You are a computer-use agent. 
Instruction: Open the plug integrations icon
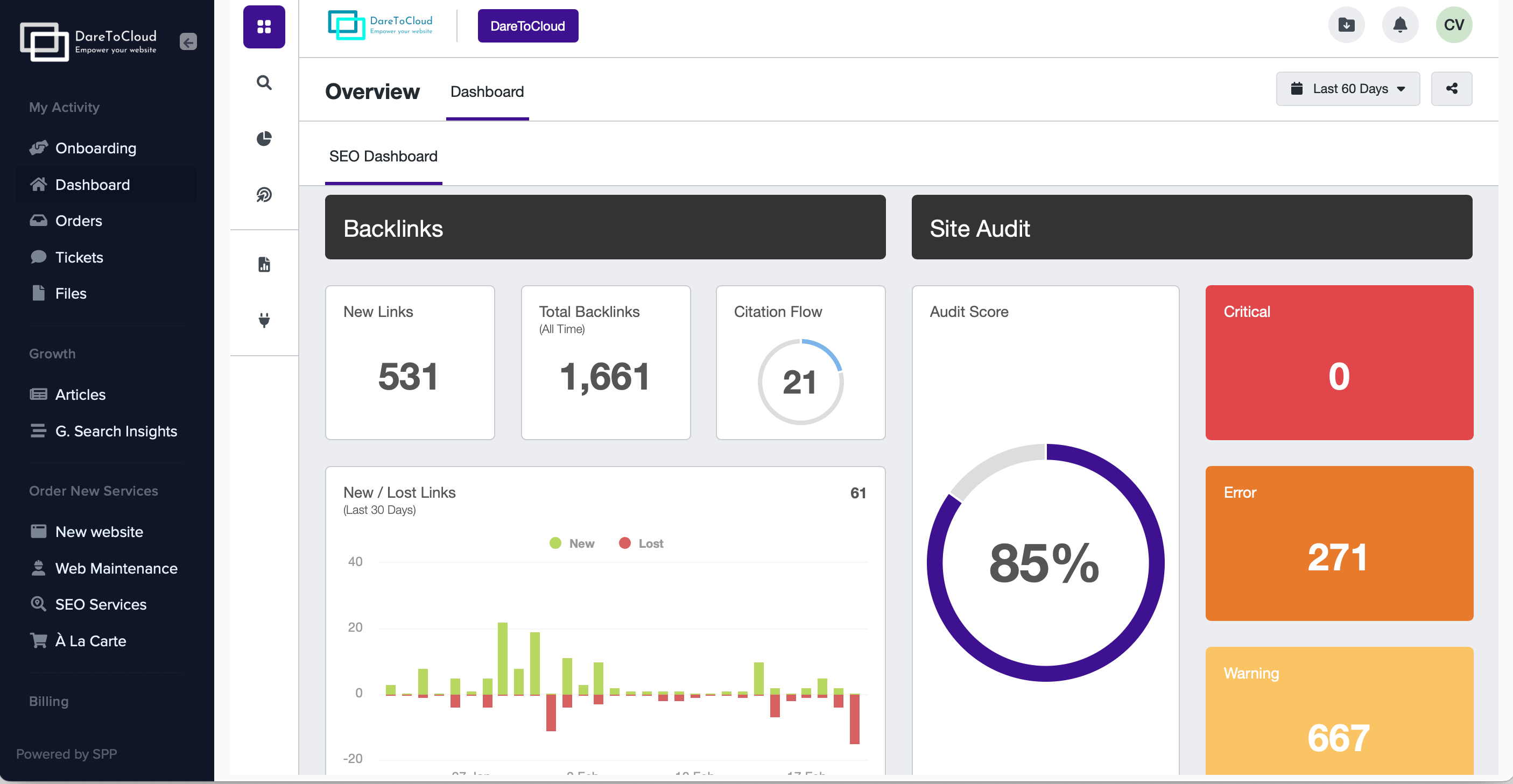point(264,320)
